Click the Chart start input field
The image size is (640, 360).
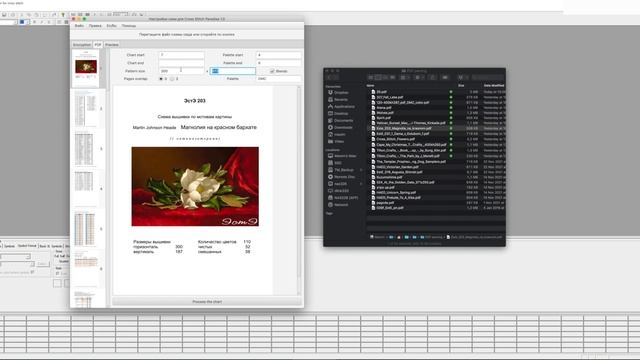pyautogui.click(x=181, y=55)
